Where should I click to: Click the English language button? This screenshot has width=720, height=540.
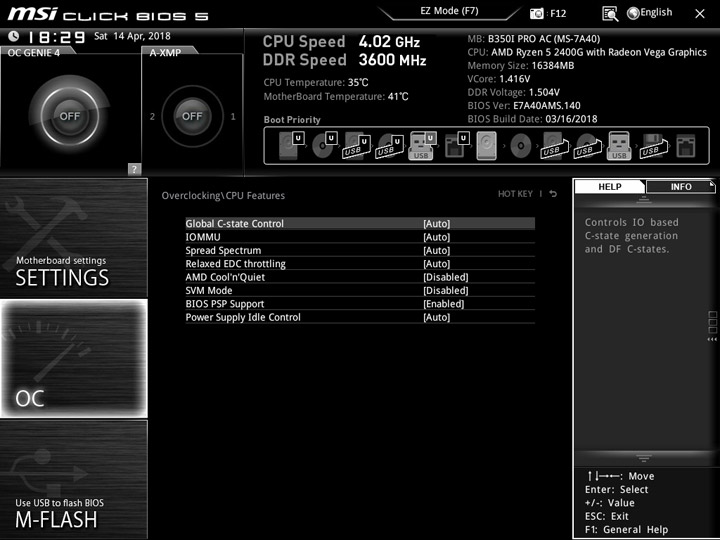[x=656, y=12]
